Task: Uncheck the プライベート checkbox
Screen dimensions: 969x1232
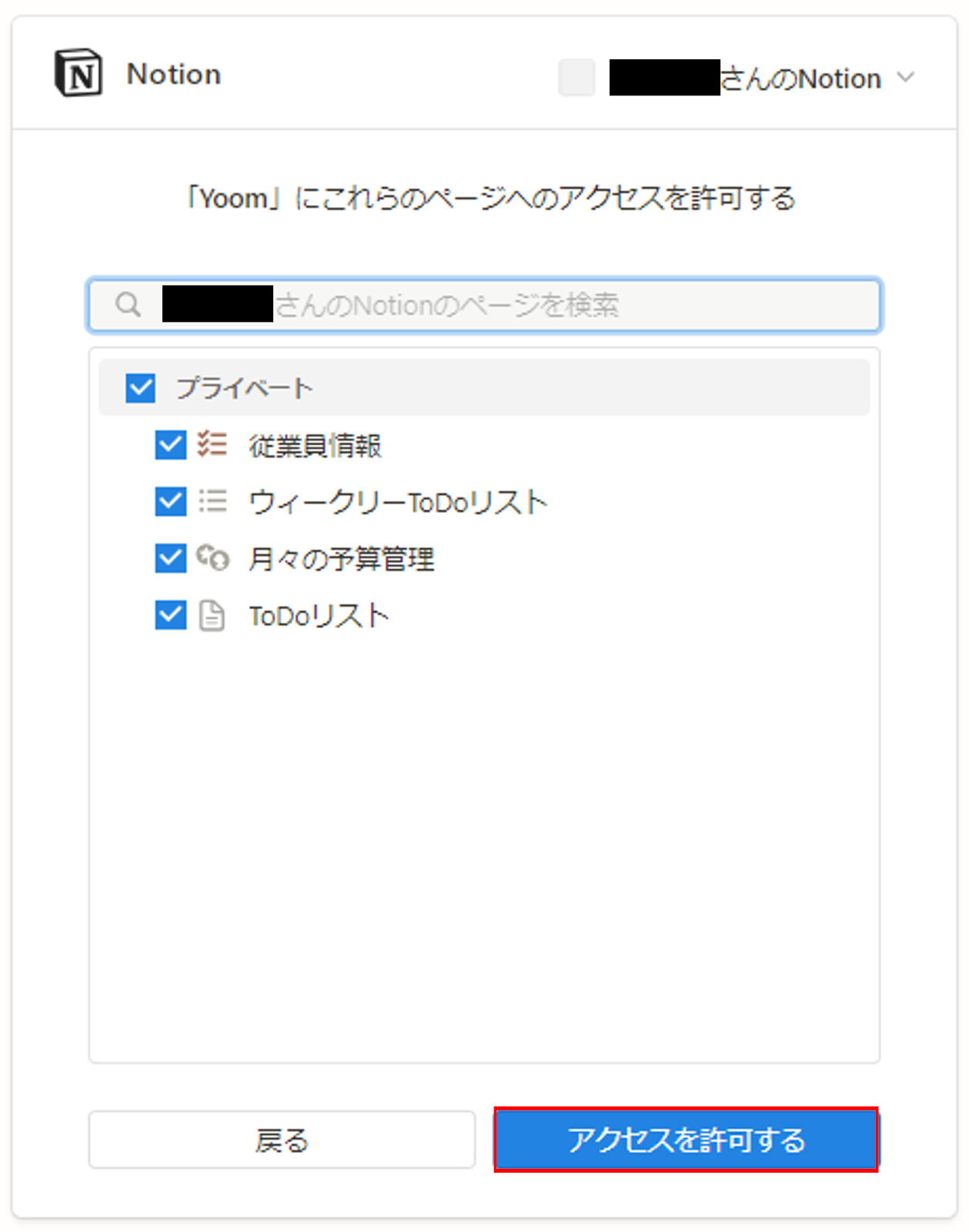Action: click(x=141, y=387)
